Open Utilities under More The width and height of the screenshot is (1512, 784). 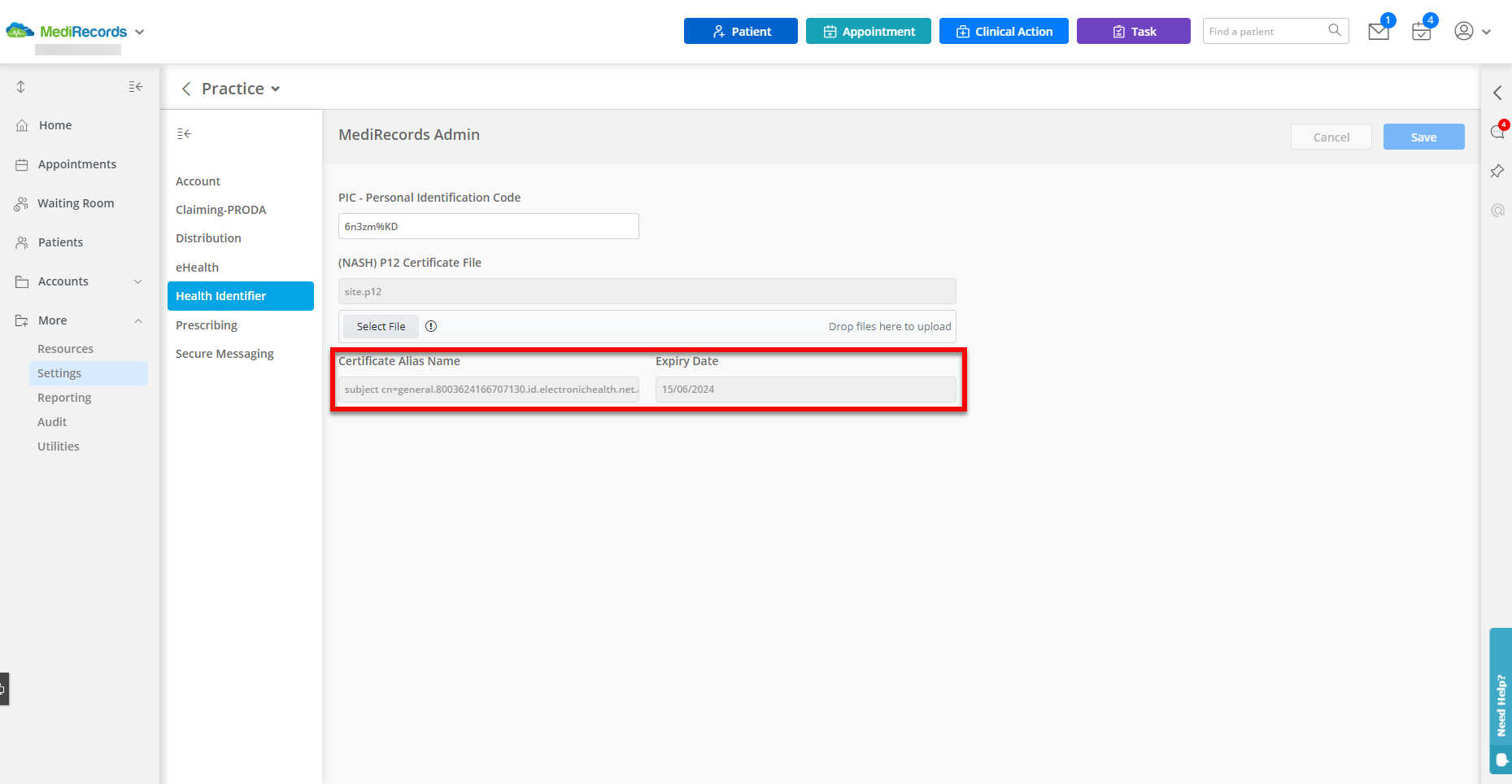point(59,446)
